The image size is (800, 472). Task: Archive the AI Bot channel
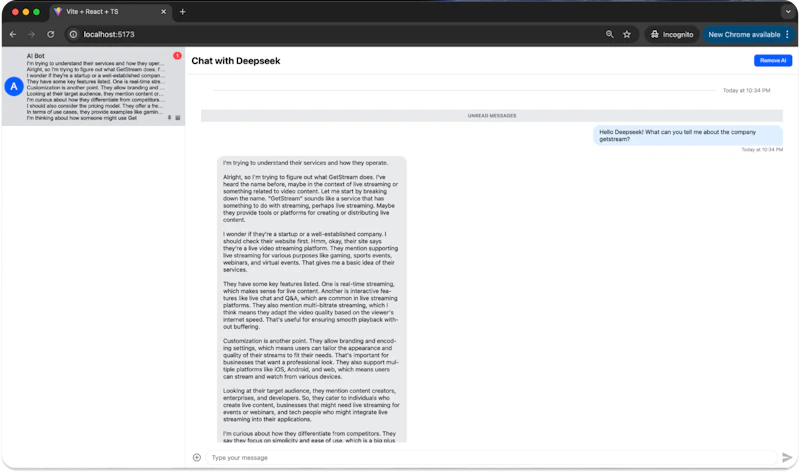point(178,118)
